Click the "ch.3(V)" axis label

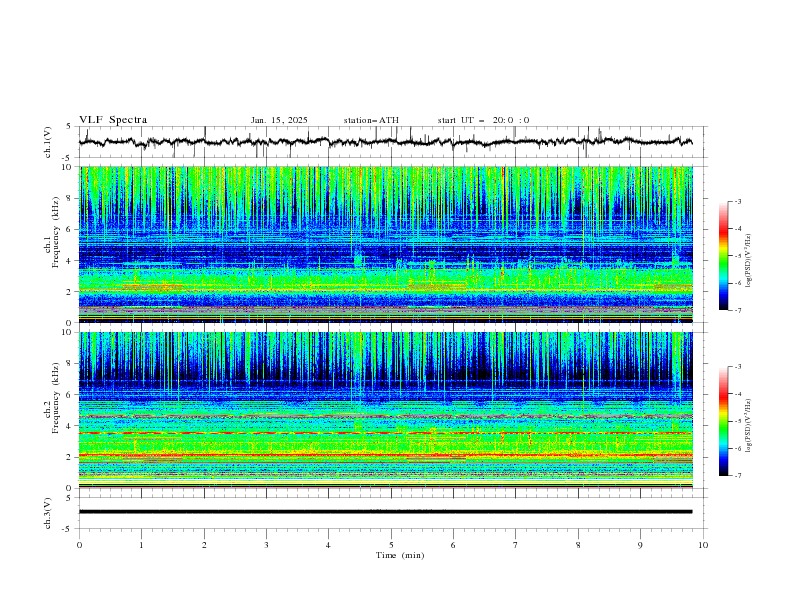click(x=48, y=513)
